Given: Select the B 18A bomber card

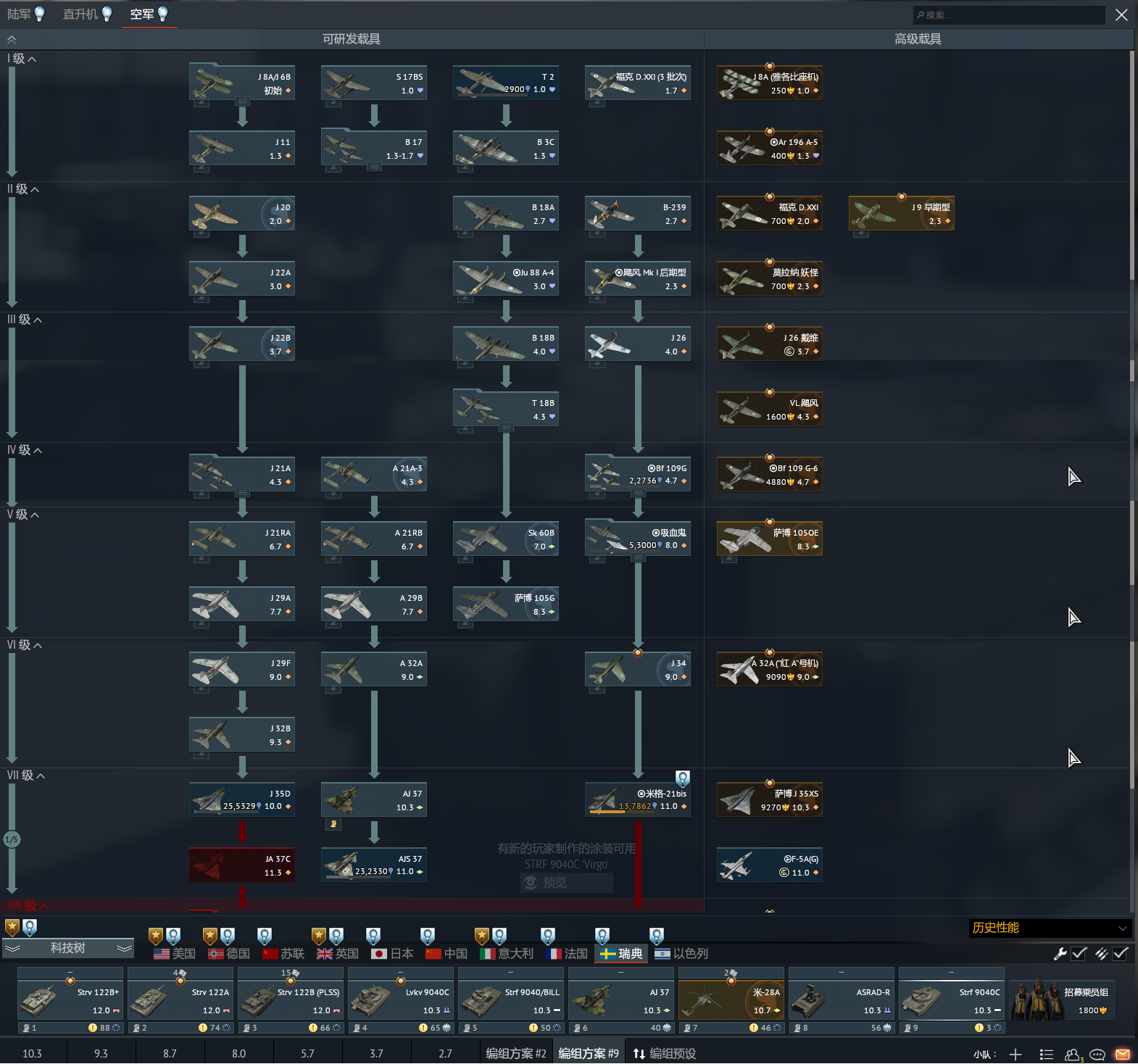Looking at the screenshot, I should [x=506, y=214].
